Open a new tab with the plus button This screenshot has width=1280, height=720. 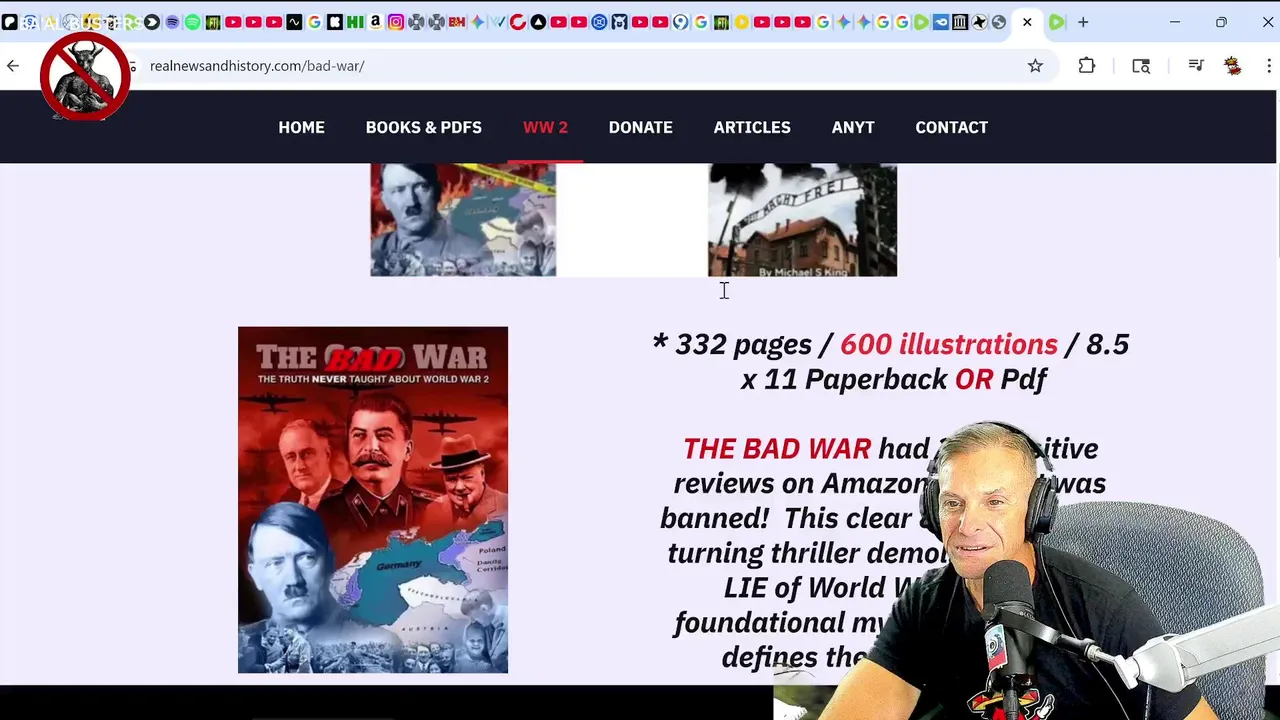(x=1083, y=22)
